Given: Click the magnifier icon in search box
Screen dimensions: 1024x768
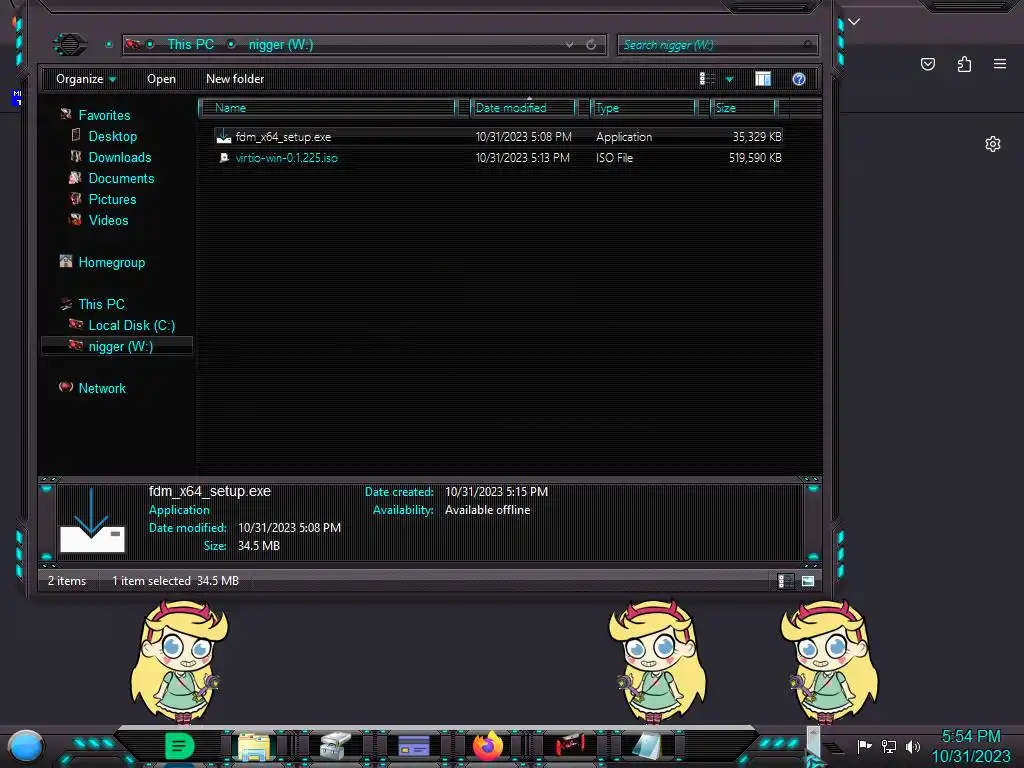Looking at the screenshot, I should coord(808,44).
